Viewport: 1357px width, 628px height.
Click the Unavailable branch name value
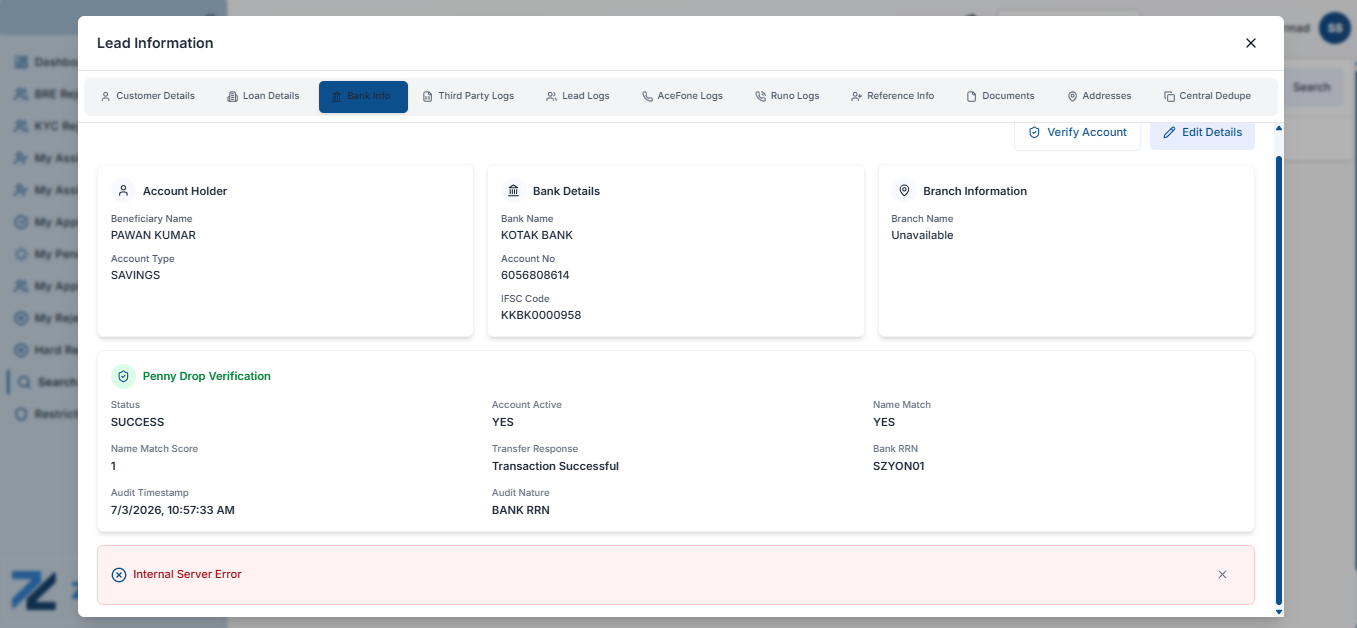pyautogui.click(x=922, y=235)
